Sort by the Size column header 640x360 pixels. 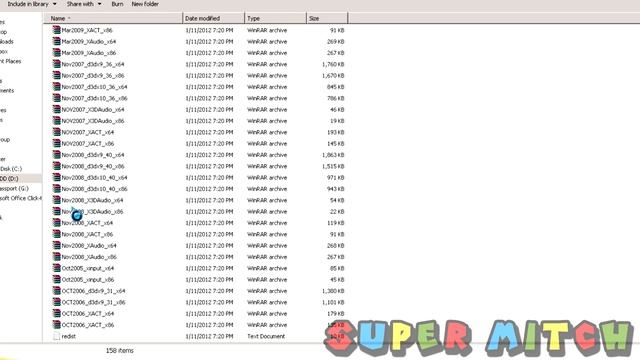coord(327,18)
